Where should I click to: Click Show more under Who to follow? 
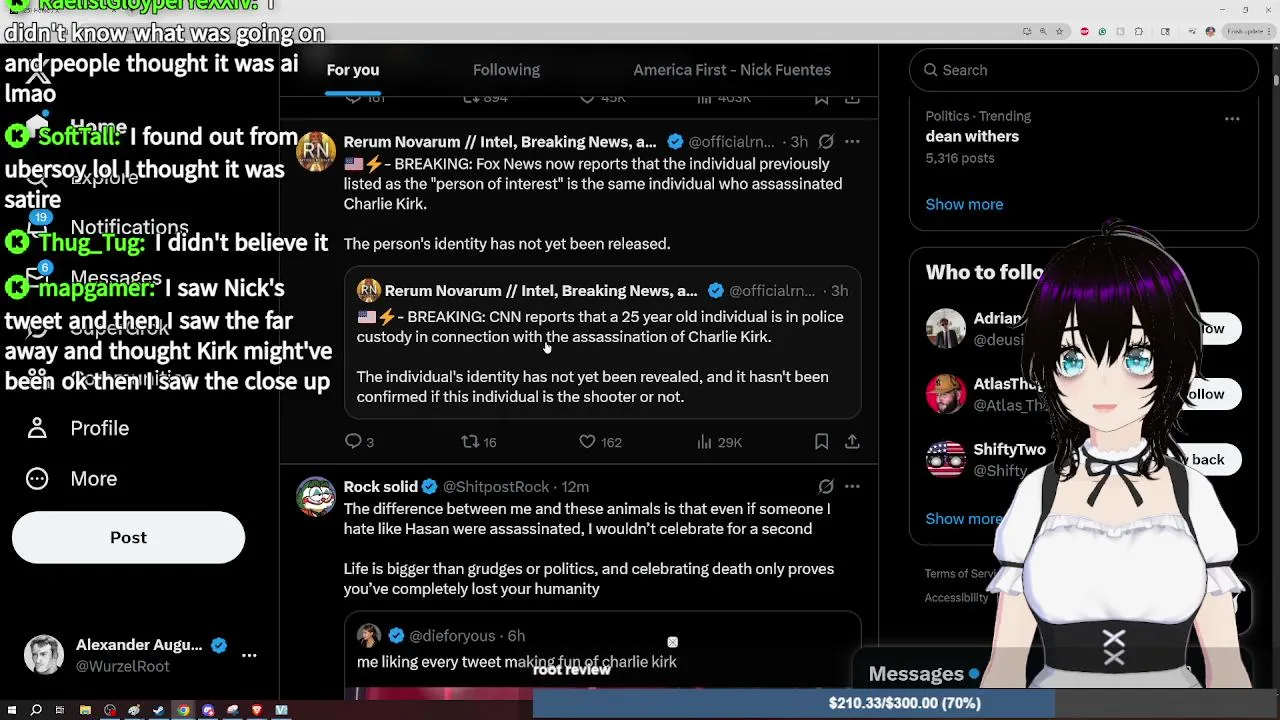tap(963, 519)
